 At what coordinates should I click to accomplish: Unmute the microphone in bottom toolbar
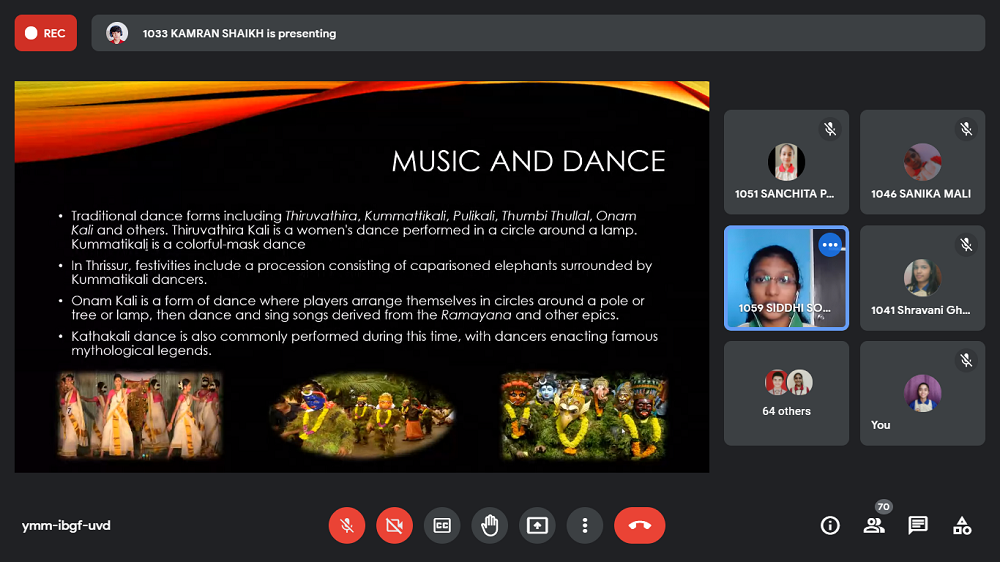(x=346, y=525)
